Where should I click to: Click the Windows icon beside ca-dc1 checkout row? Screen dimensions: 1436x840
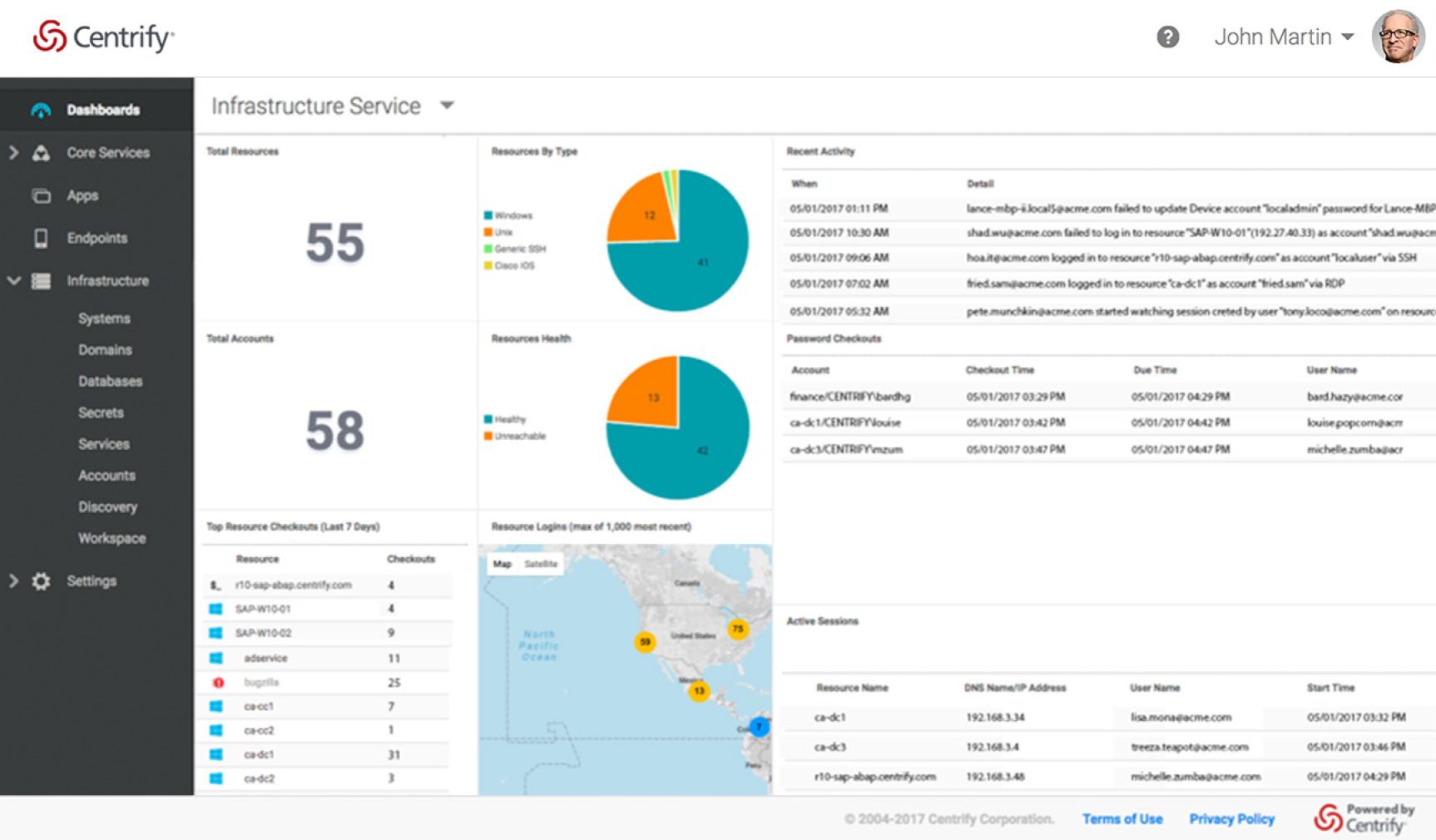coord(215,755)
